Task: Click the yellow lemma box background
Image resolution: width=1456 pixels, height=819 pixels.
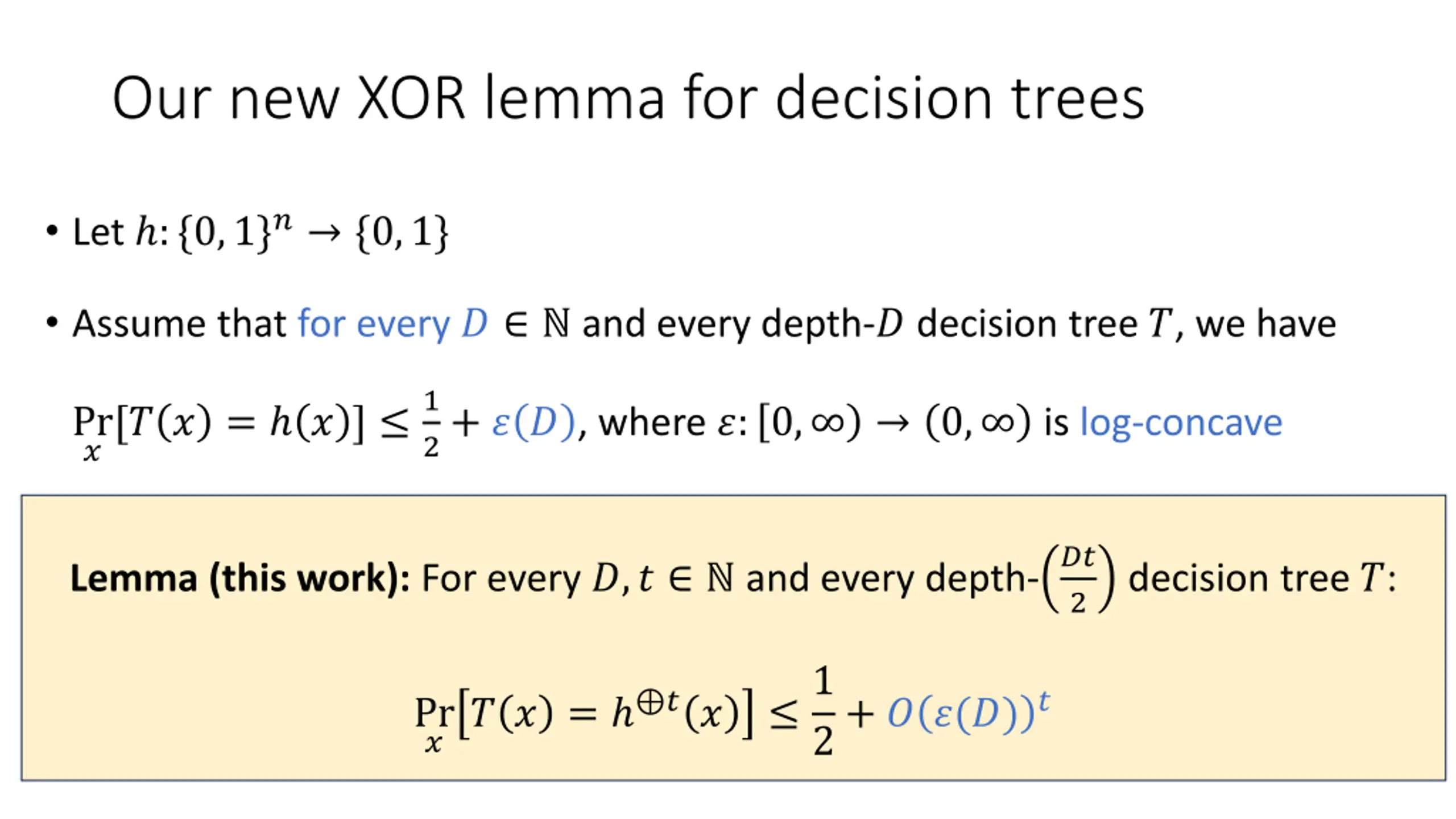Action: pyautogui.click(x=733, y=638)
